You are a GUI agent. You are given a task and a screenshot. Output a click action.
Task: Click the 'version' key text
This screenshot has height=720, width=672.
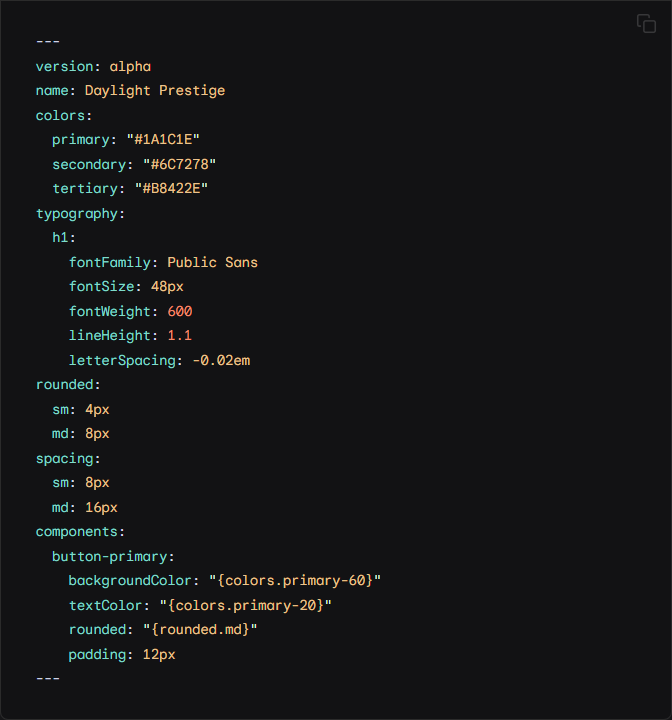65,67
